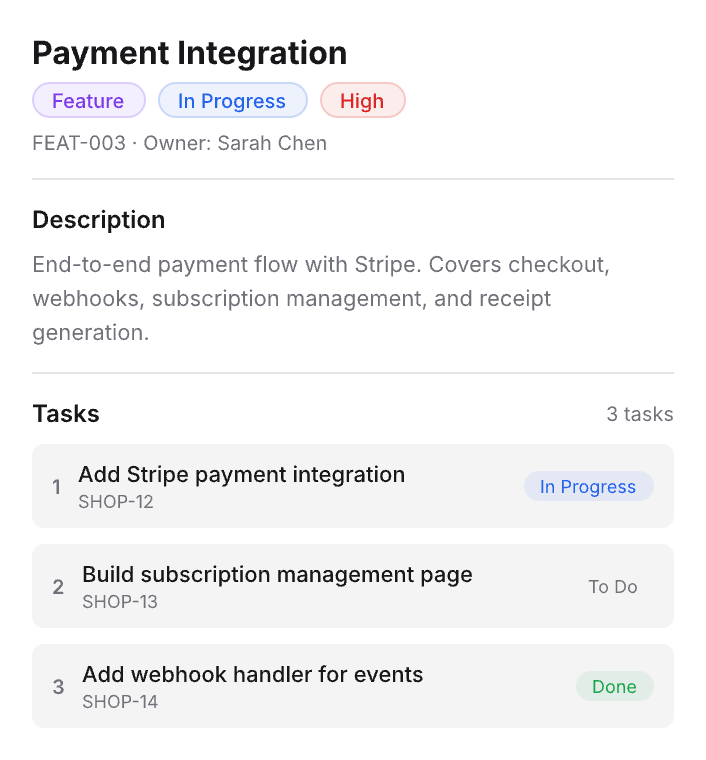Select the red High priority badge
Viewport: 706px width, 760px height.
tap(362, 101)
